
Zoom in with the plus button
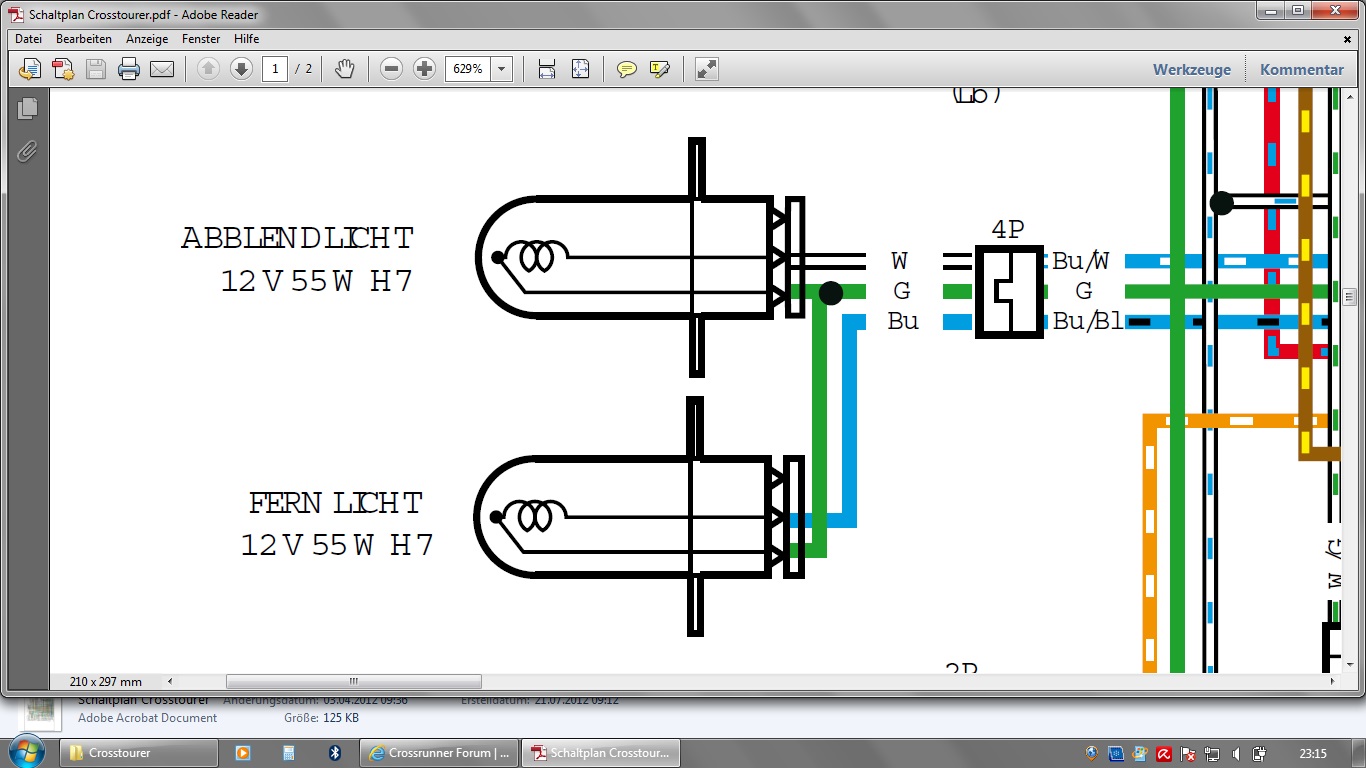425,69
